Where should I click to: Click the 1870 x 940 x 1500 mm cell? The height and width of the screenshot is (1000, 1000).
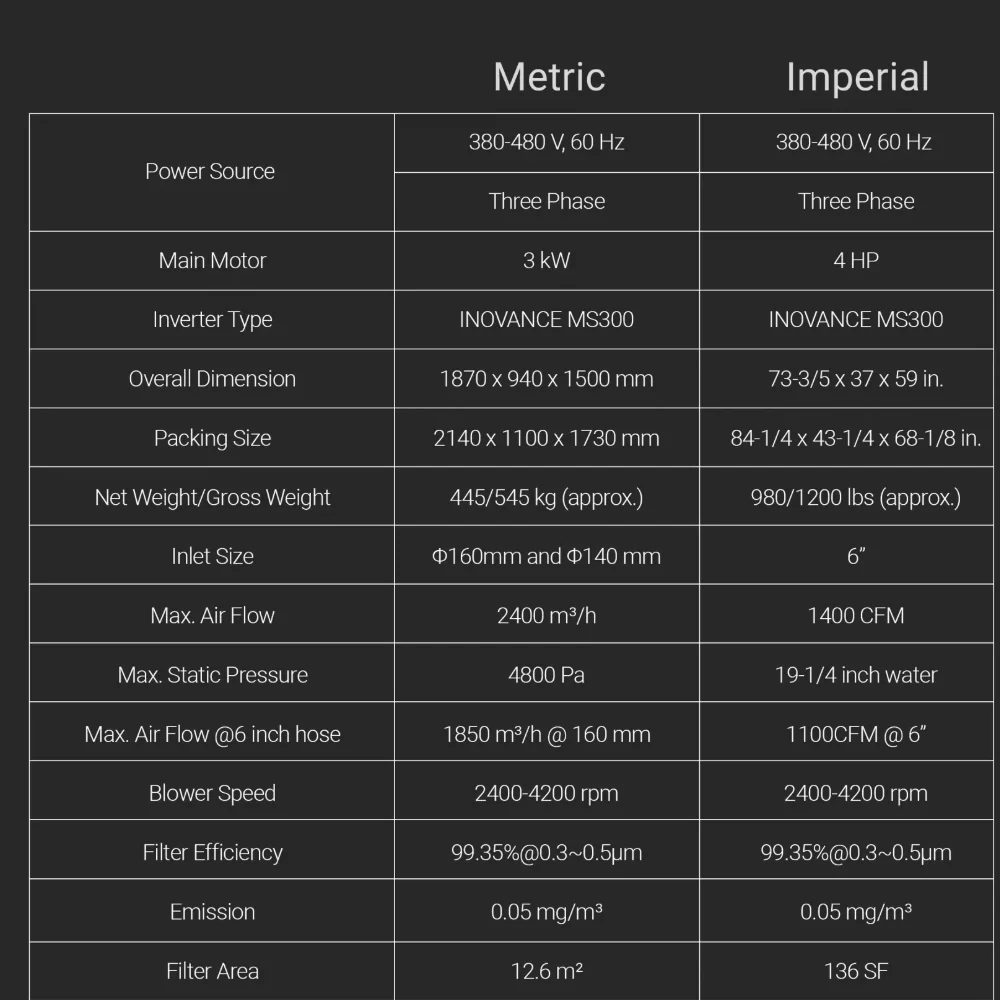pyautogui.click(x=546, y=379)
